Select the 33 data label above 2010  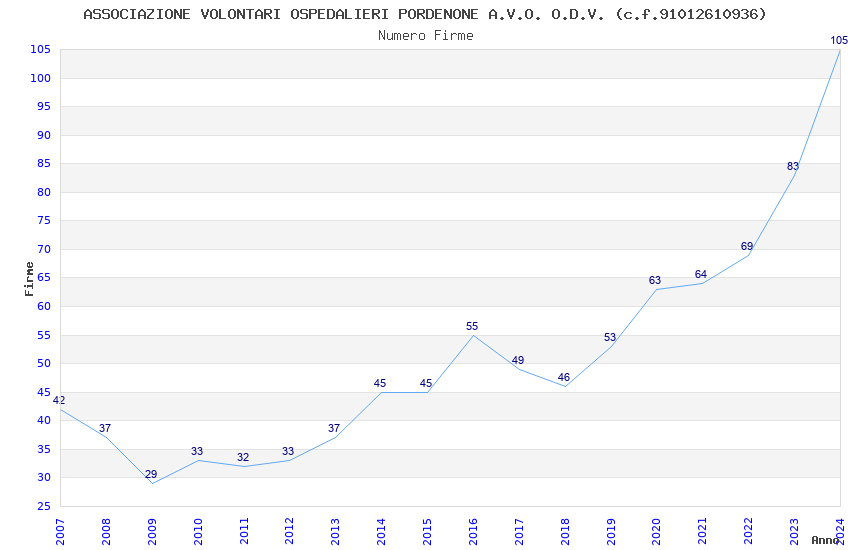coord(197,451)
